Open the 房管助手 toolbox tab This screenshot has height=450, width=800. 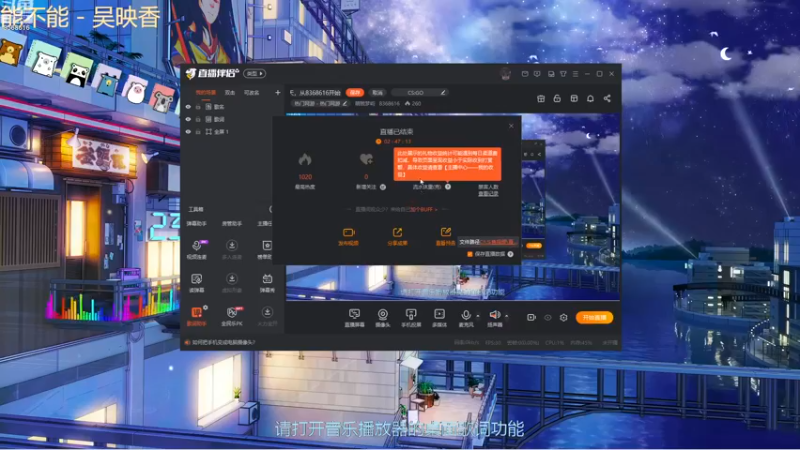pos(232,223)
